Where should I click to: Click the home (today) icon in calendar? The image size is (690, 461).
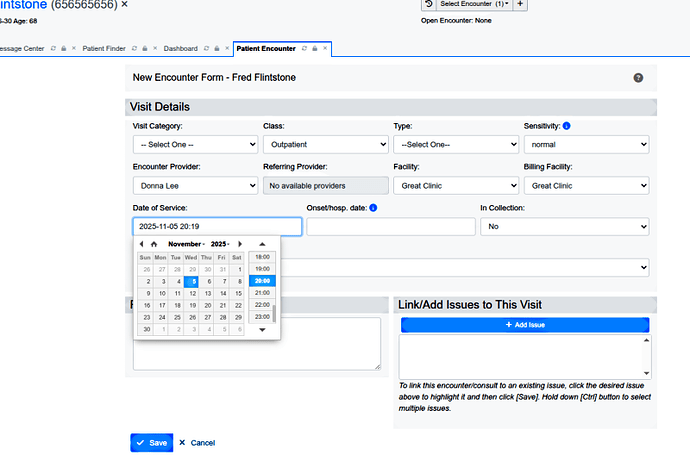[154, 244]
